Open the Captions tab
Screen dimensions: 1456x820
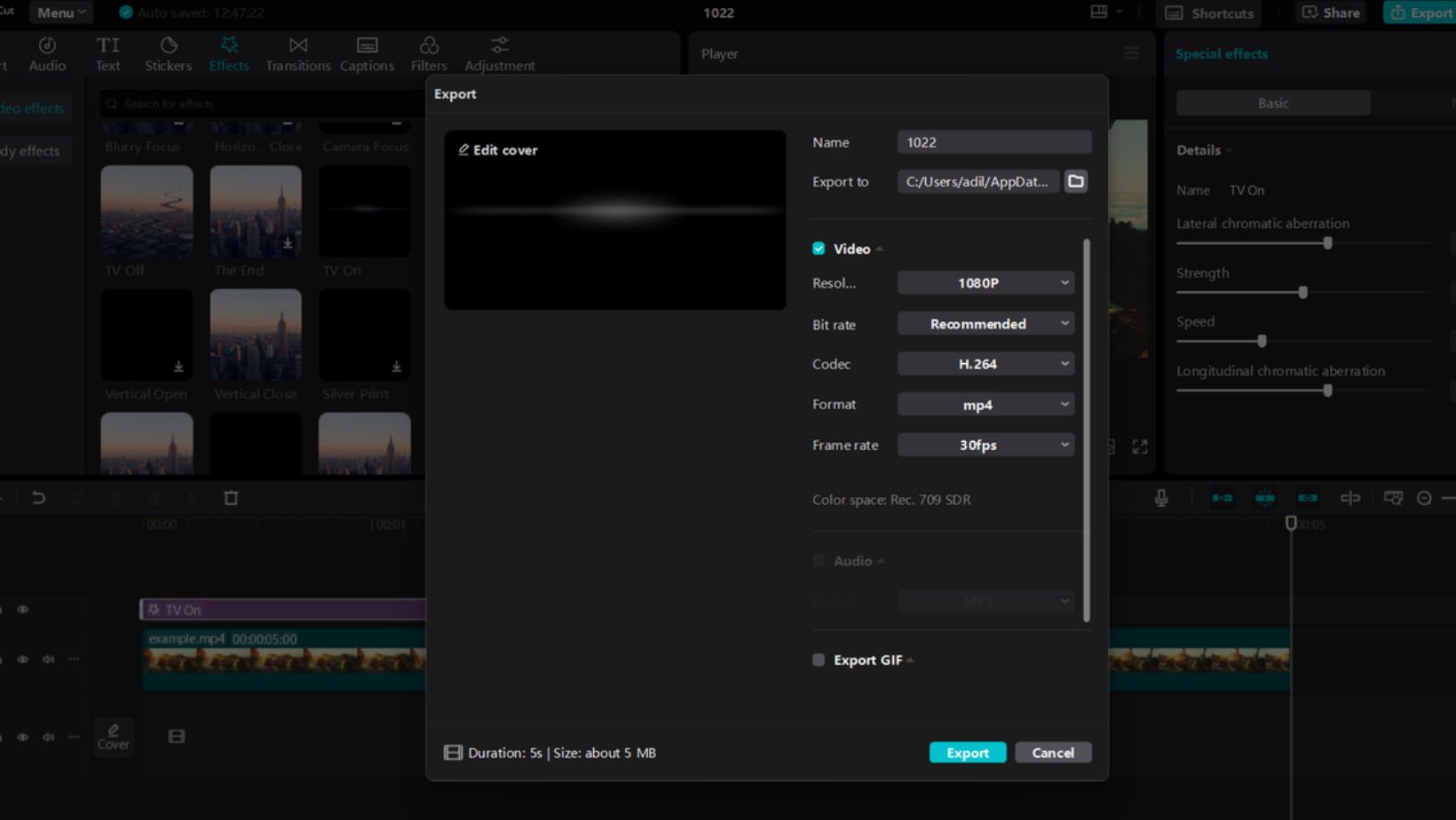[x=367, y=54]
